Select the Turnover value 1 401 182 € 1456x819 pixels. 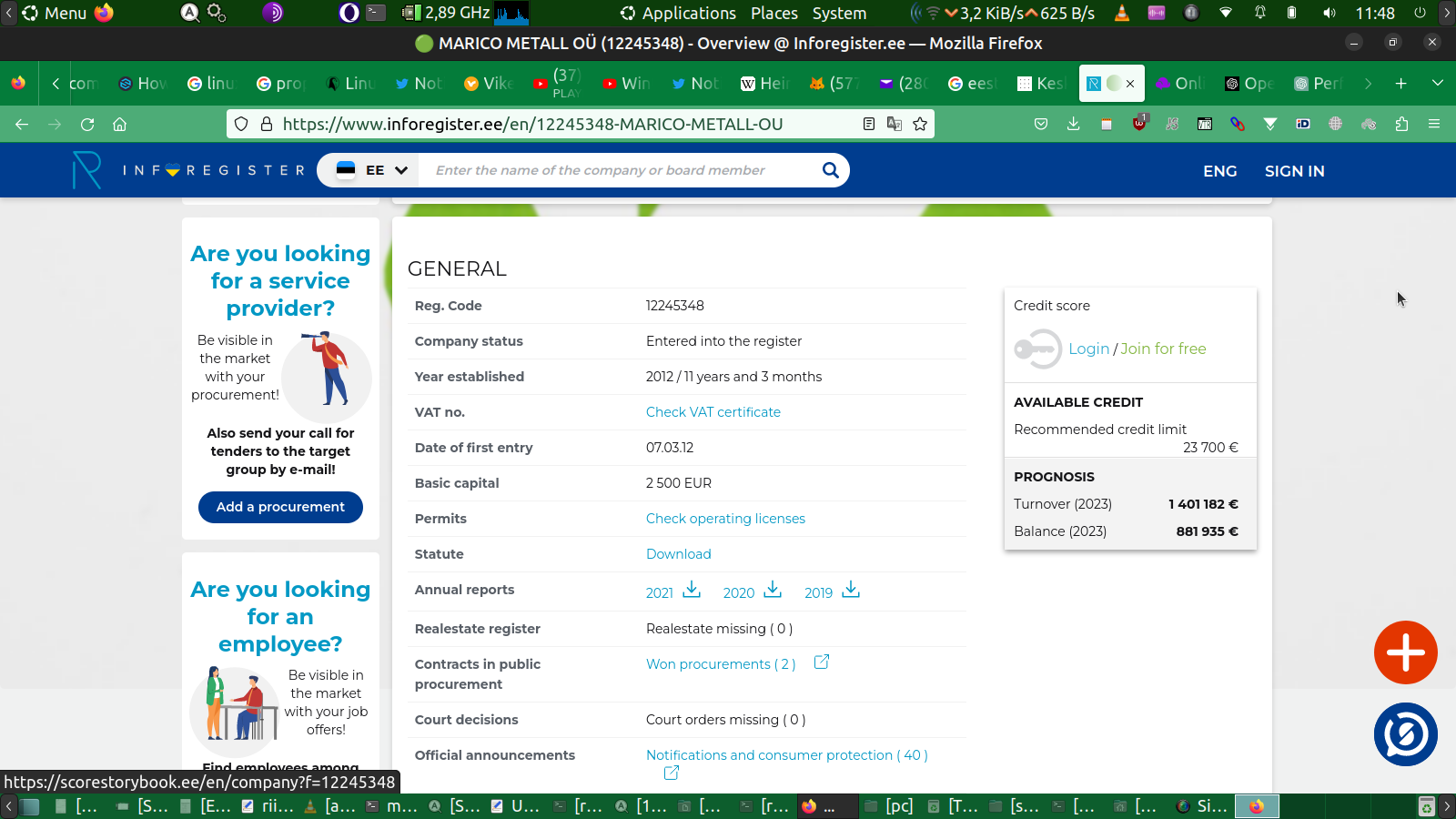1203,504
